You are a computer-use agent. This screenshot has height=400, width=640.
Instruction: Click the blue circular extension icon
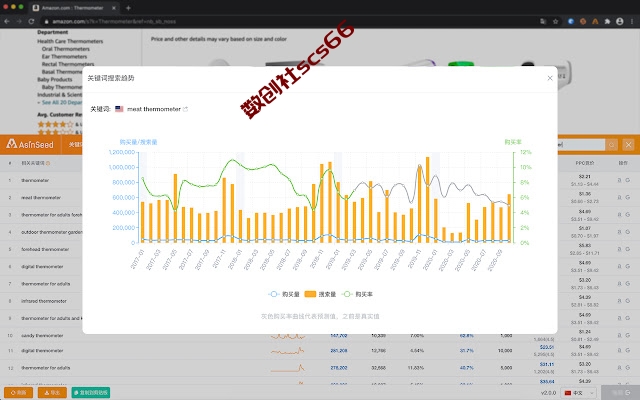(x=571, y=21)
